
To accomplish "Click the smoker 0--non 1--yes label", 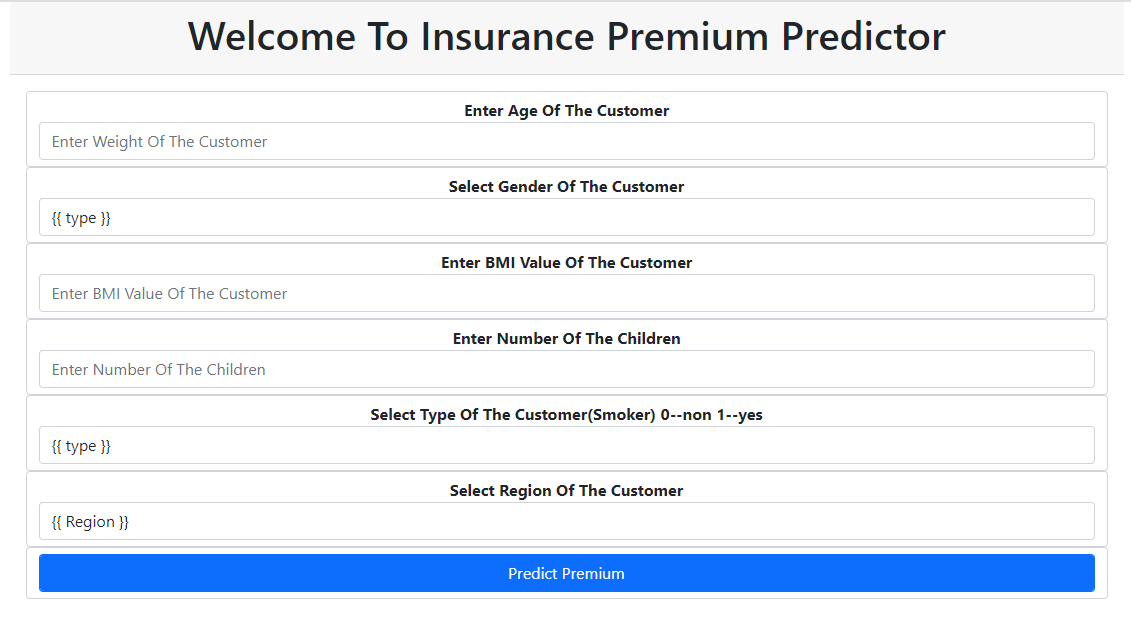I will tap(566, 414).
